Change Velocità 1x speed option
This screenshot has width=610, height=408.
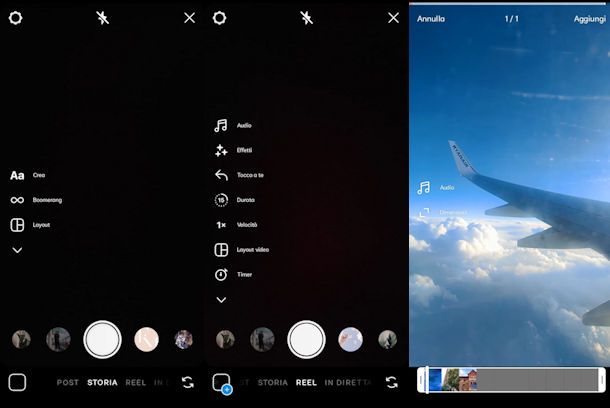(x=221, y=225)
